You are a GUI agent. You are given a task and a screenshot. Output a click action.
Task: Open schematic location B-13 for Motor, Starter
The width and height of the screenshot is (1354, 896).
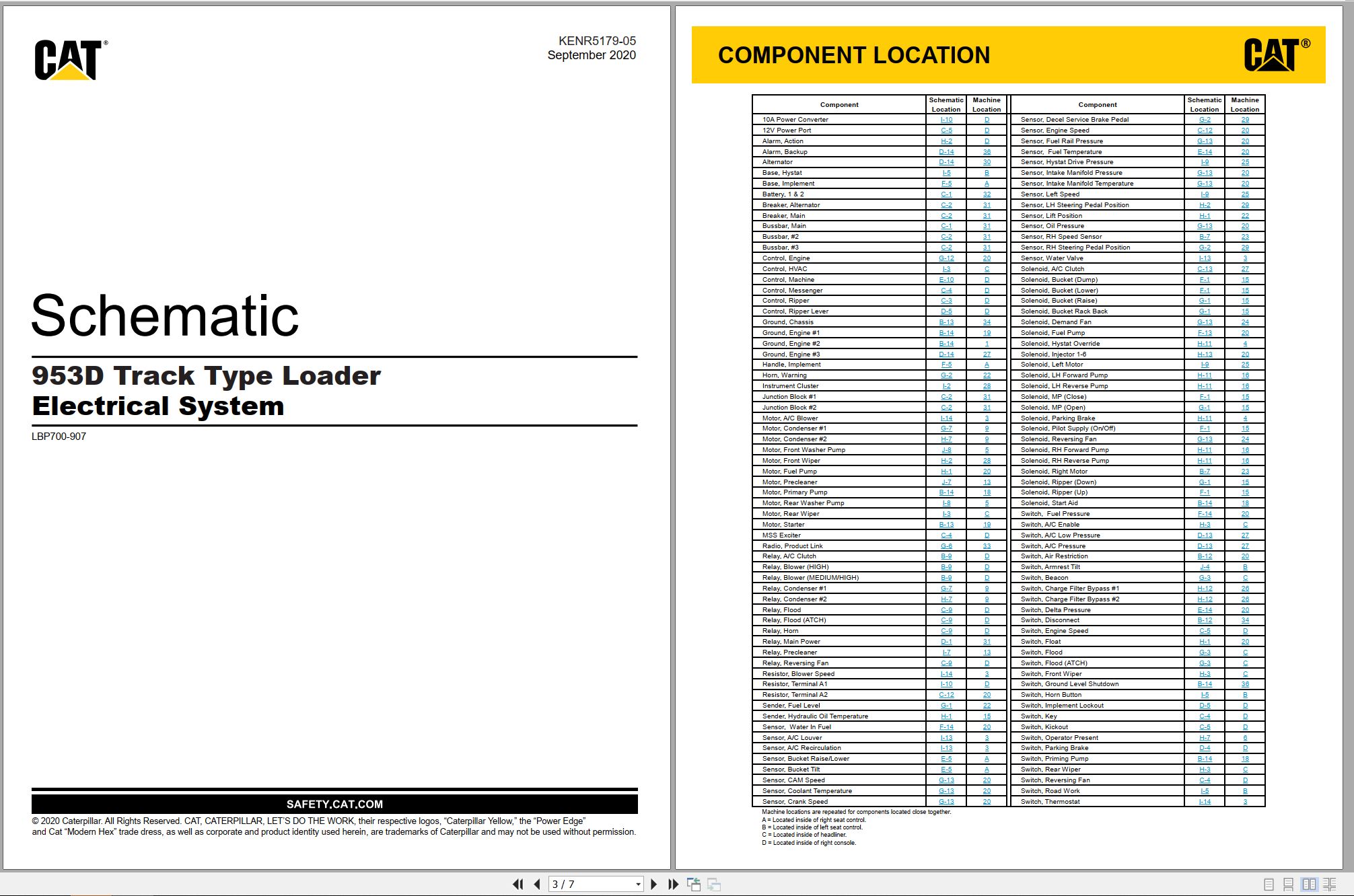(x=946, y=525)
